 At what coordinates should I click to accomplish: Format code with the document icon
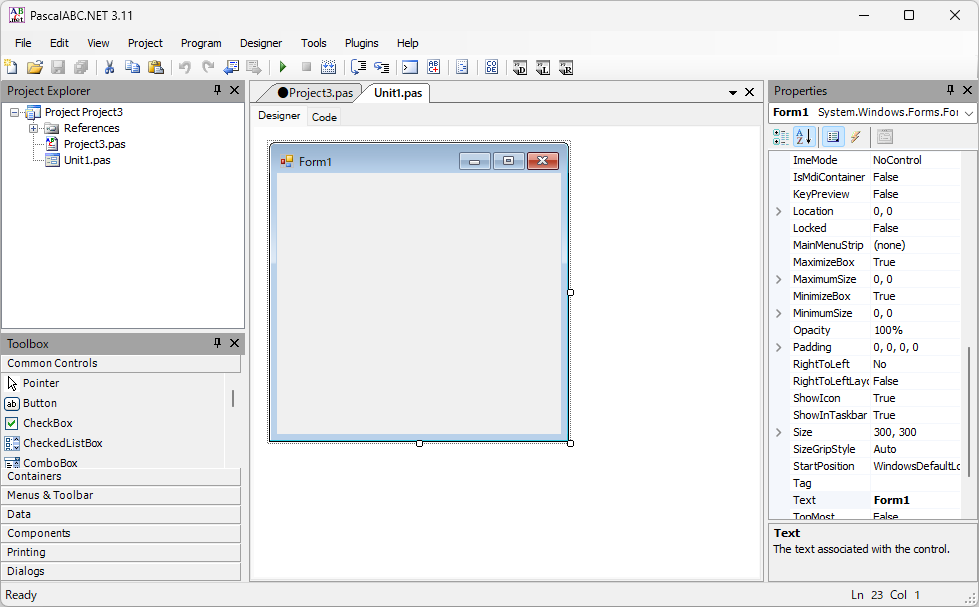tap(462, 67)
